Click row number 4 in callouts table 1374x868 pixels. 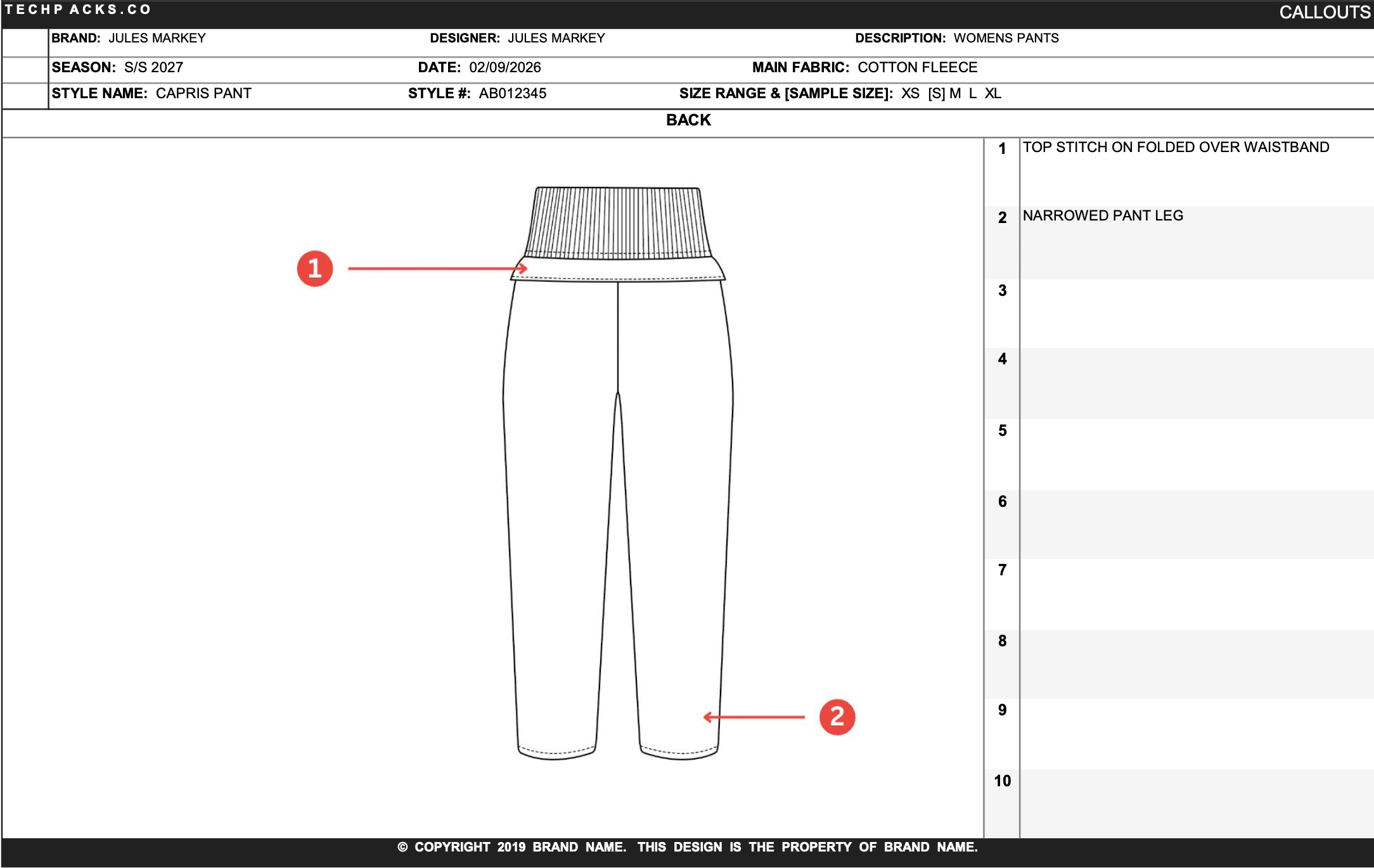click(x=1002, y=359)
